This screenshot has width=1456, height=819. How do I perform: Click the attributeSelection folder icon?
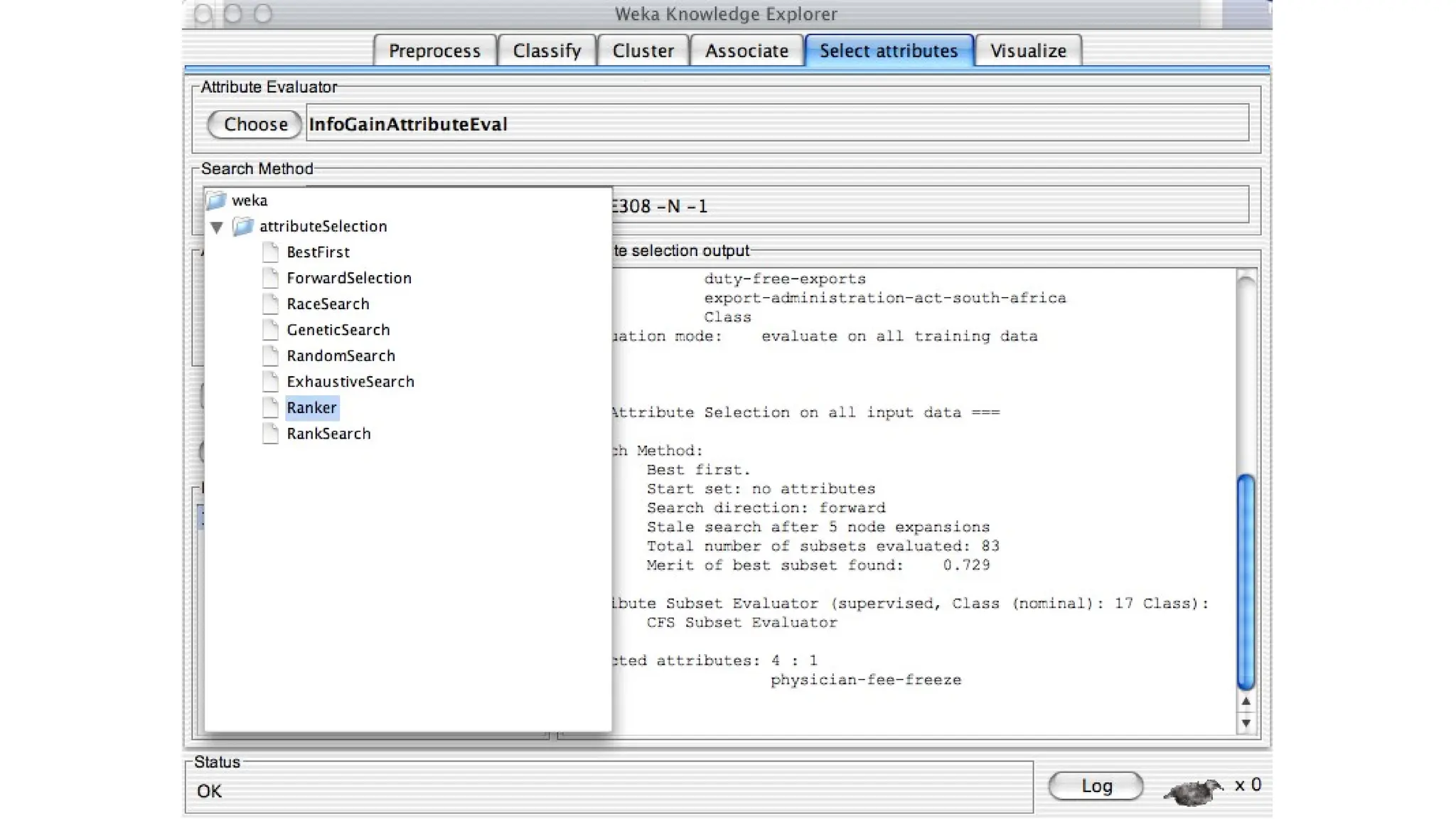pyautogui.click(x=243, y=227)
